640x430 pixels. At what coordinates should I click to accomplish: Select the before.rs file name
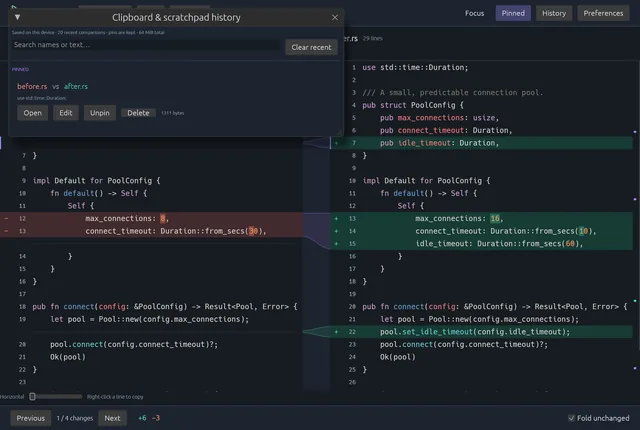click(x=32, y=86)
